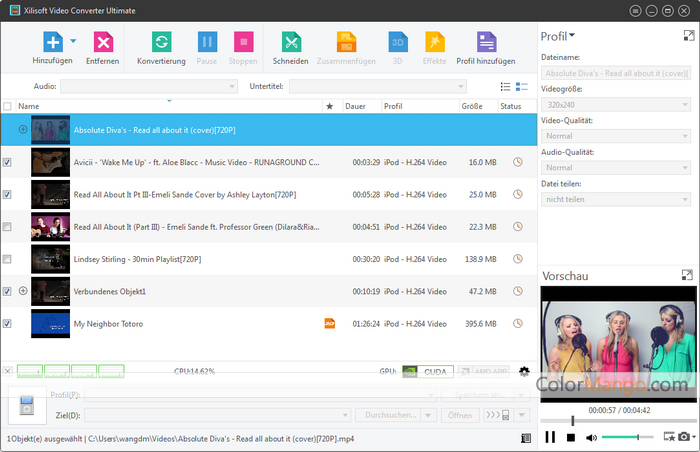Uncheck the Avicii Wake Me Up row
700x452 pixels.
click(7, 162)
